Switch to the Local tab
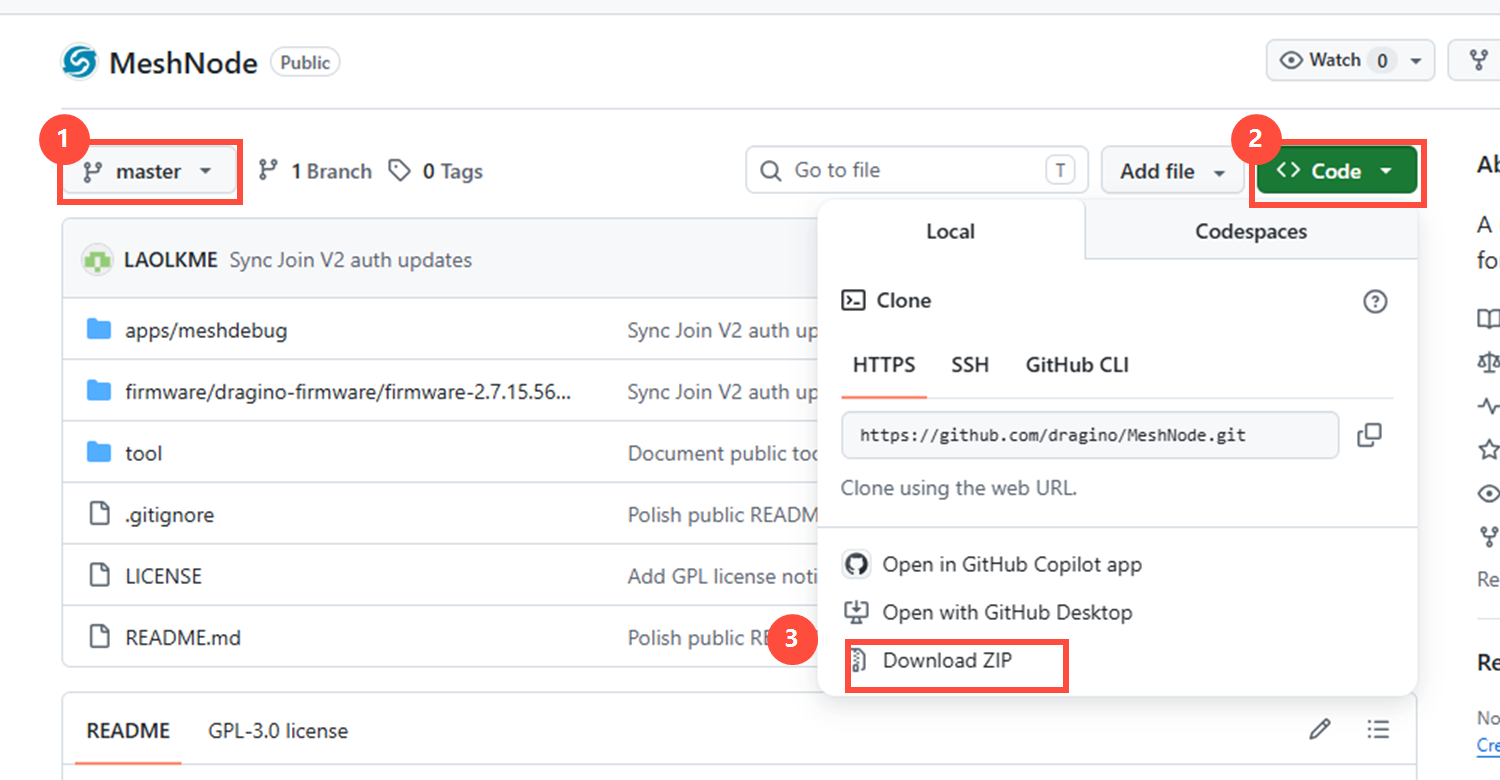 pyautogui.click(x=950, y=231)
